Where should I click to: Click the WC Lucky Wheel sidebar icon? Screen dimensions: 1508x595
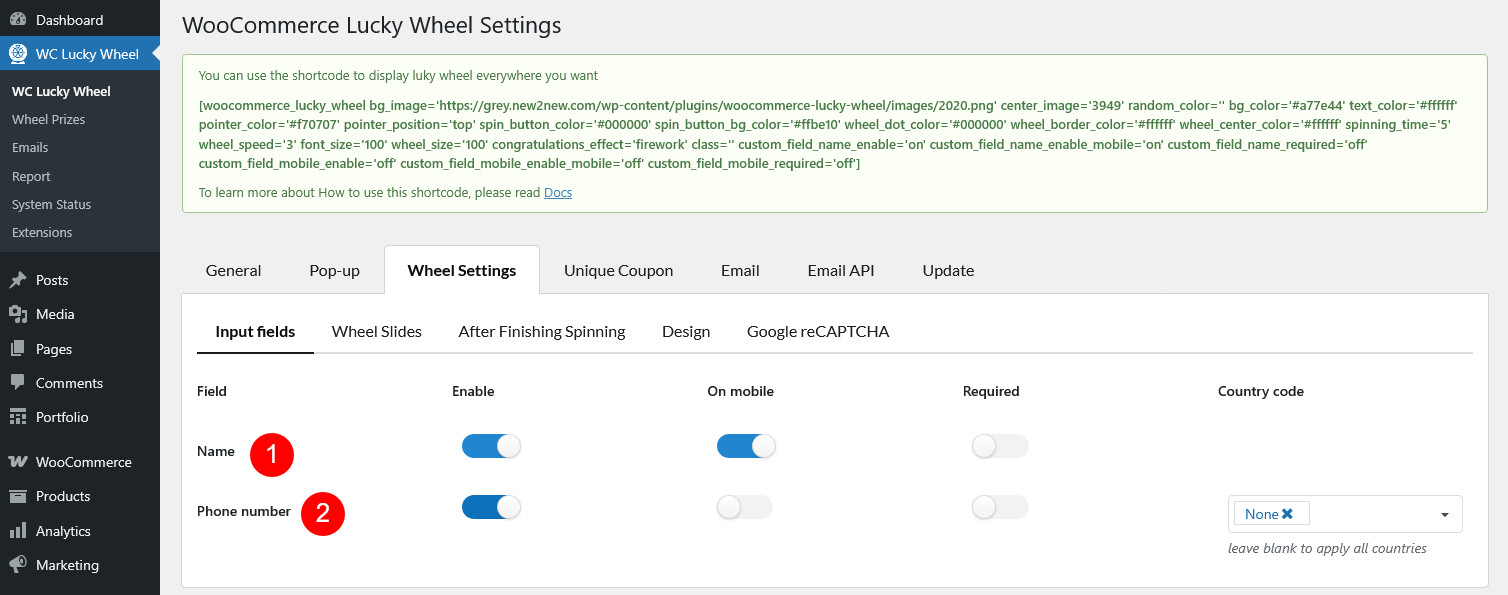pyautogui.click(x=18, y=54)
